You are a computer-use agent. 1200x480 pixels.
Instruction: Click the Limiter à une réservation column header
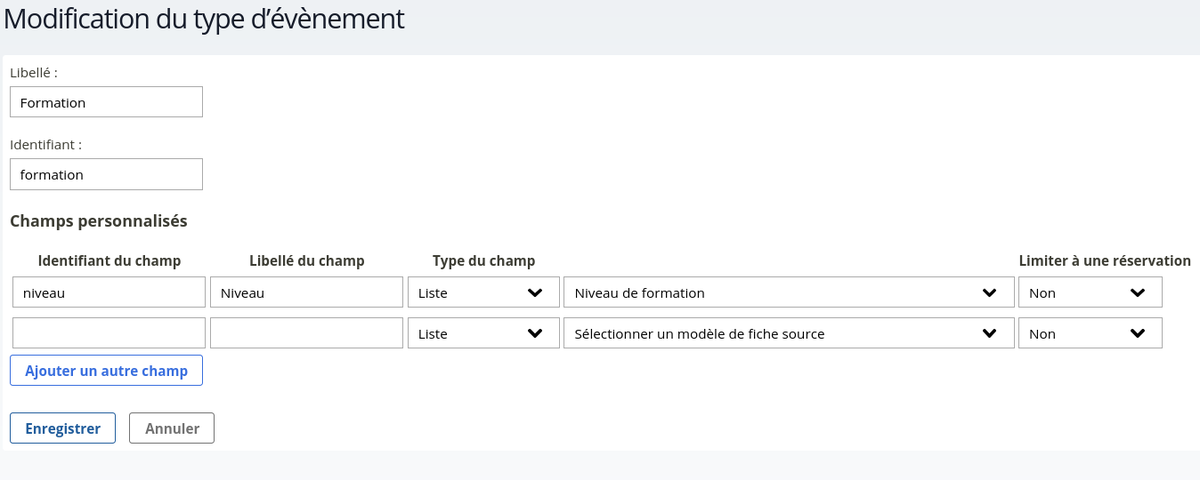tap(1104, 260)
